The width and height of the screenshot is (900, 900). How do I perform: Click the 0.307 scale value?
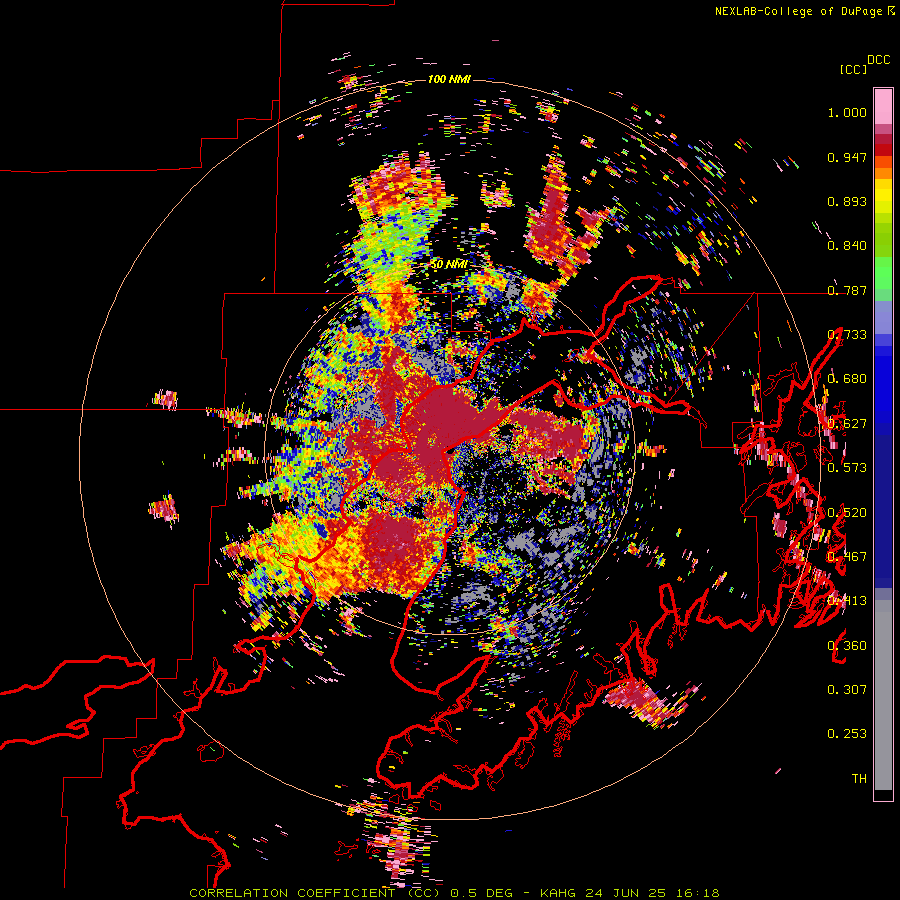[x=847, y=689]
